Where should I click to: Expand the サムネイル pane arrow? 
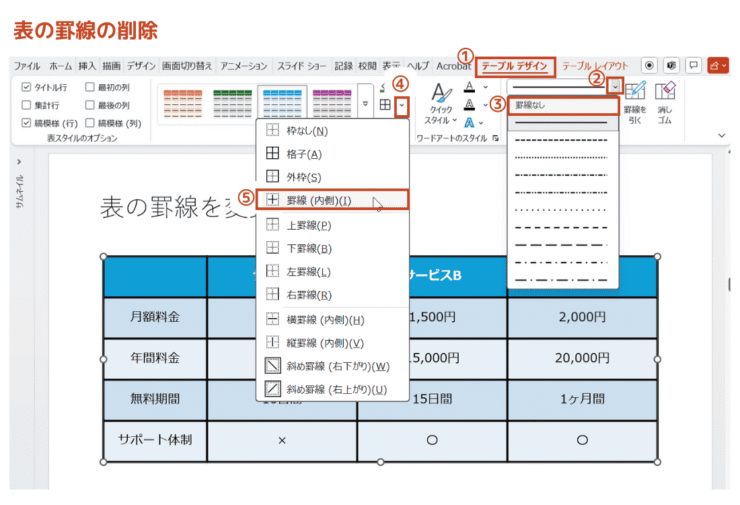coord(19,162)
